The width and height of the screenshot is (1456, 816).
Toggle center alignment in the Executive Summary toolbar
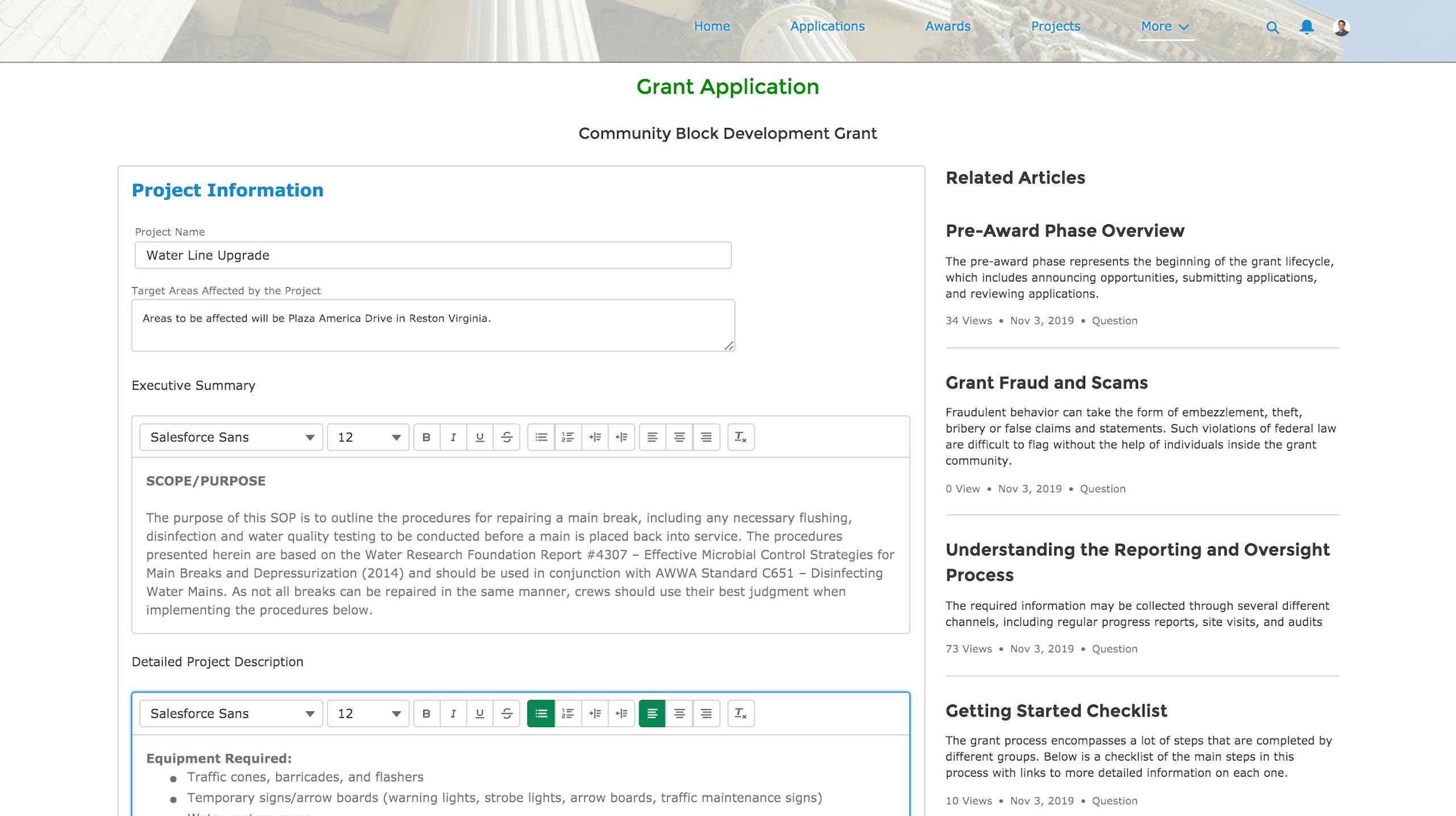(x=680, y=437)
